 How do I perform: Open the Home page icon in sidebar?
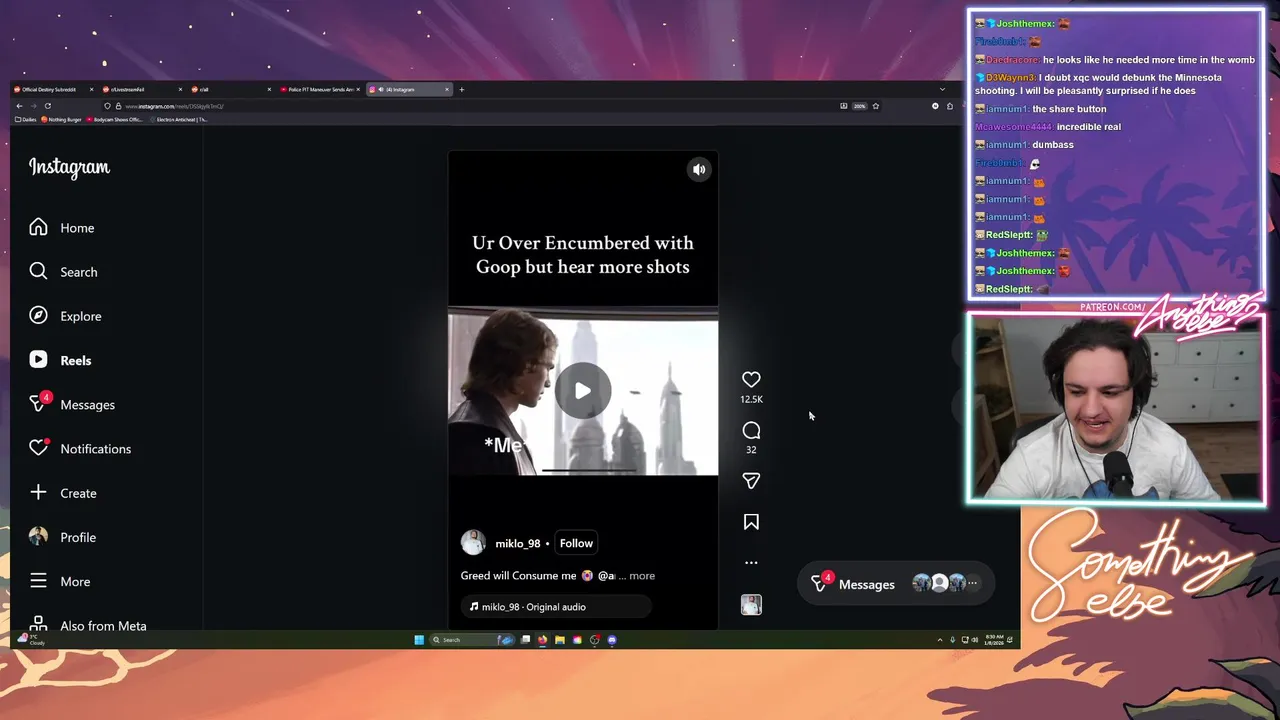38,227
